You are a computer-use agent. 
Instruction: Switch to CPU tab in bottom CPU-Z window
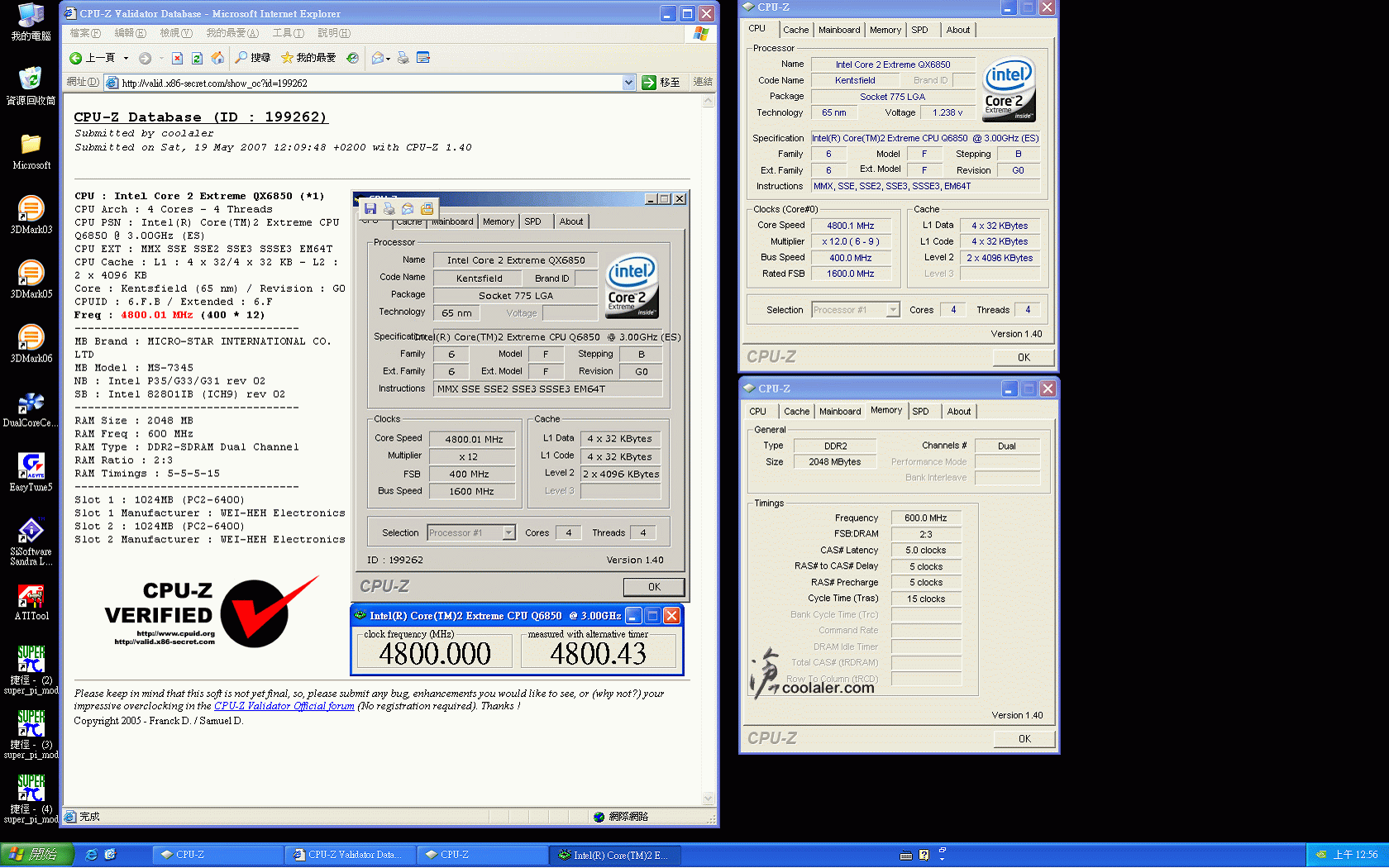coord(758,411)
